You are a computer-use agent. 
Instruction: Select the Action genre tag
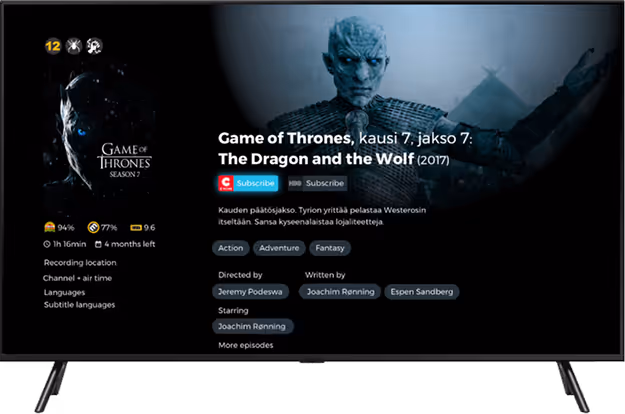pos(230,248)
